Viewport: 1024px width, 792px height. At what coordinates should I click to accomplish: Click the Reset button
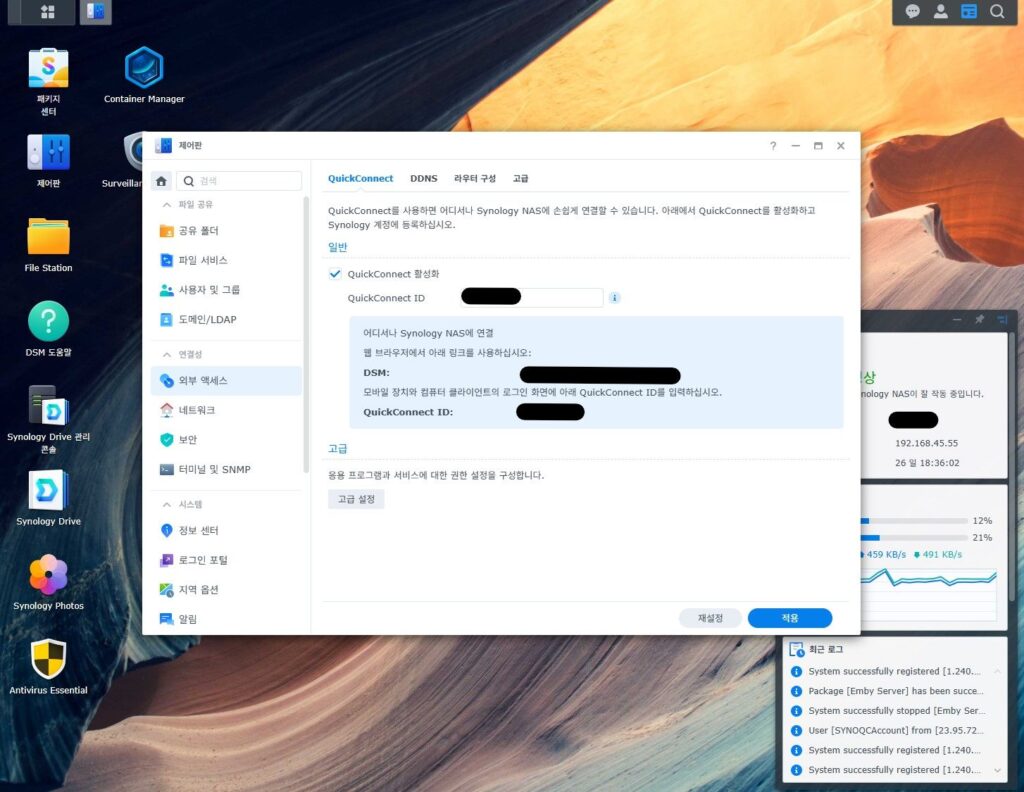point(710,618)
